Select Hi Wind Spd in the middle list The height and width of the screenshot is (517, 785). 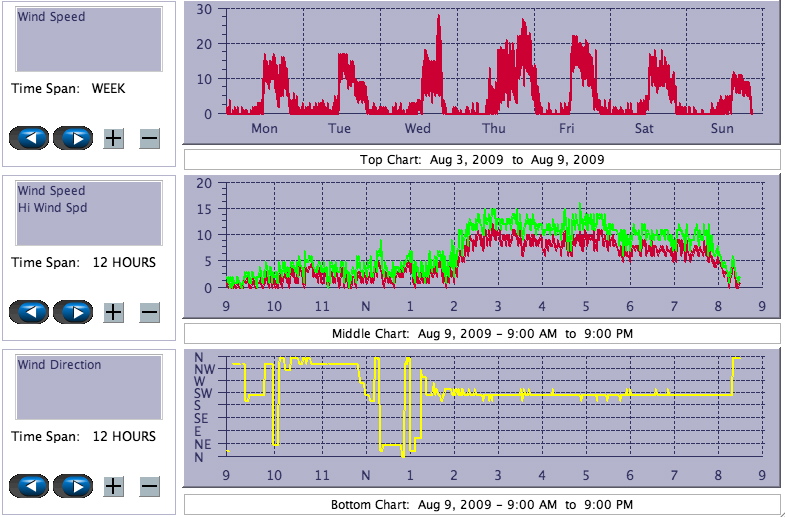[52, 207]
